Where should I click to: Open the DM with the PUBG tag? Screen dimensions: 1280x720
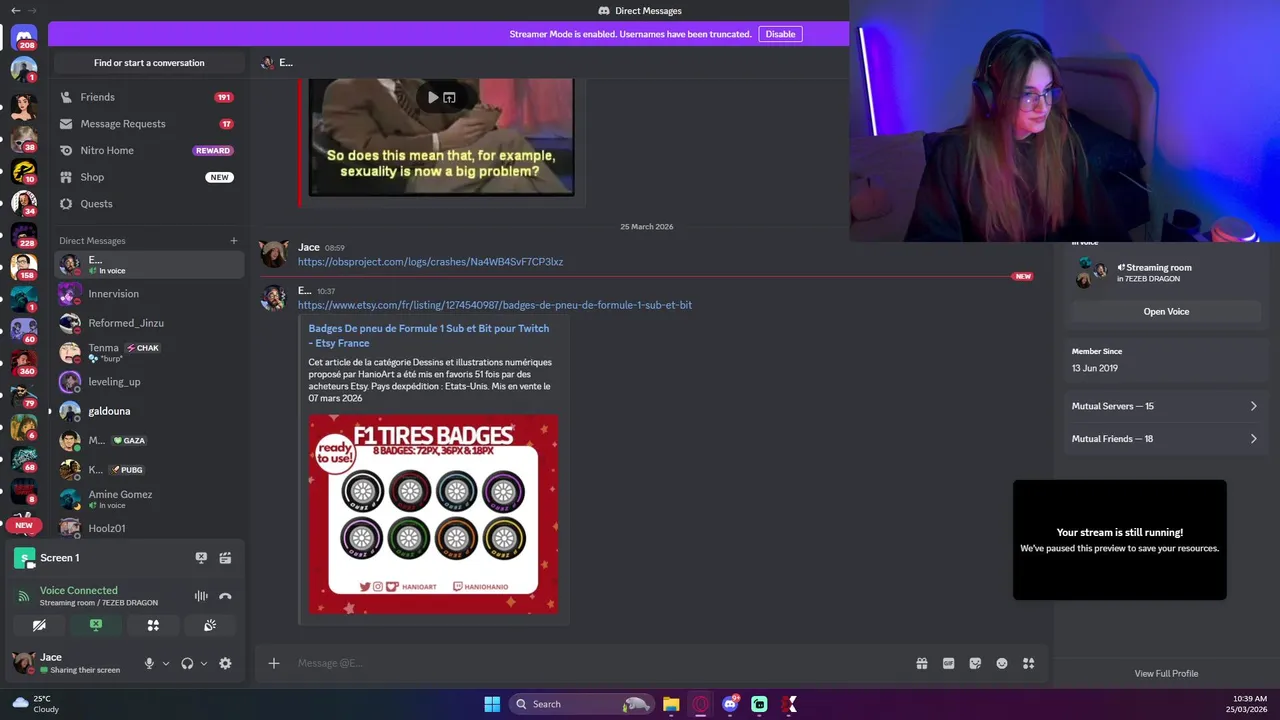pos(149,469)
